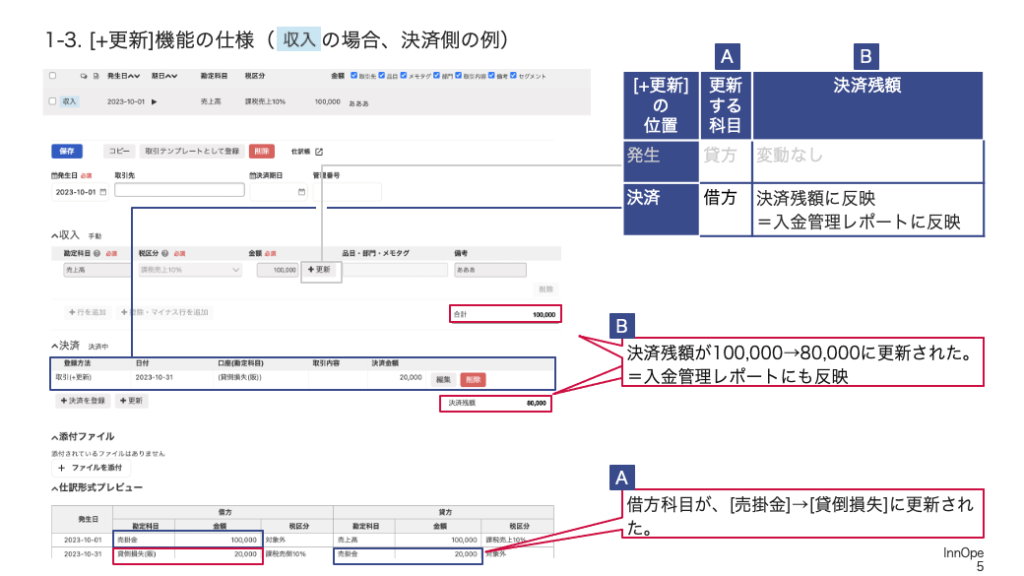
Task: Click the grey 削除 button in 収入 row
Action: pyautogui.click(x=546, y=289)
